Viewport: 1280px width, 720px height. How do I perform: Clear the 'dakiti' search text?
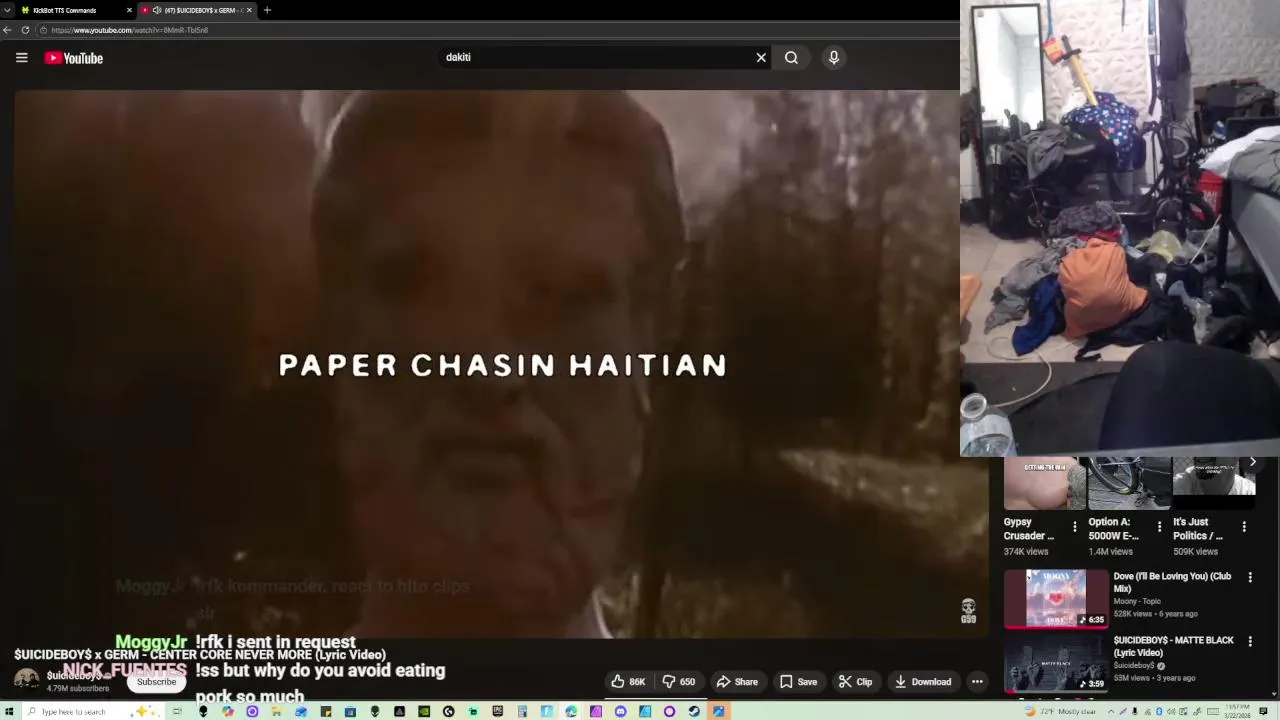761,57
